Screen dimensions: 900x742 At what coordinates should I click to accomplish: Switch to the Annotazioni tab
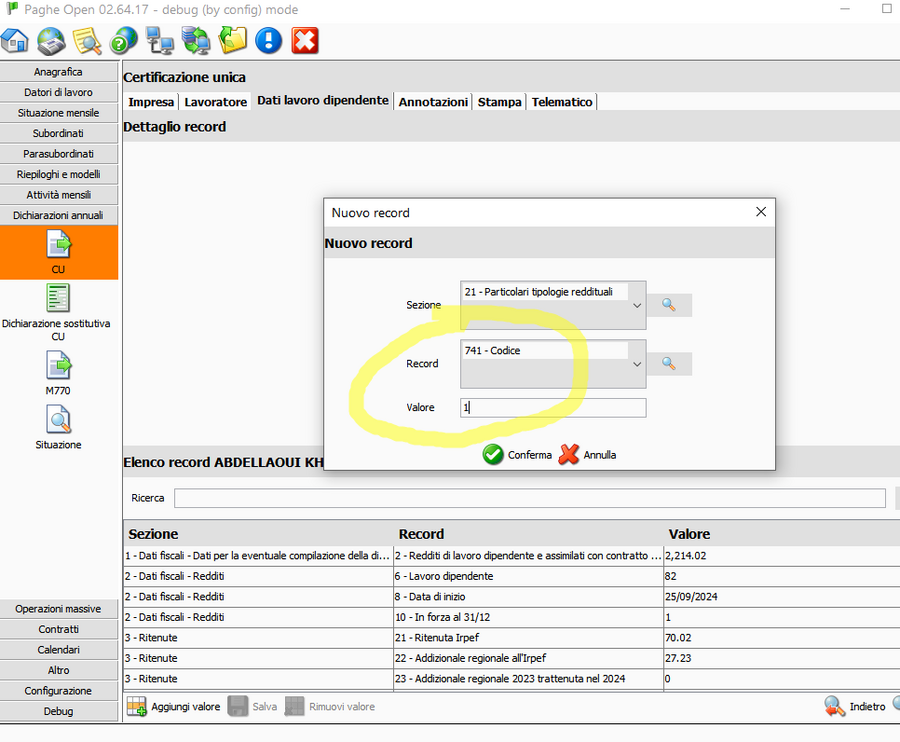(x=433, y=102)
